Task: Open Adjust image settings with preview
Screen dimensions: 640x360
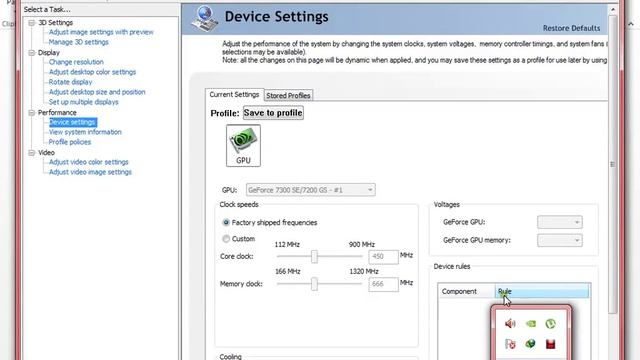Action: (101, 32)
